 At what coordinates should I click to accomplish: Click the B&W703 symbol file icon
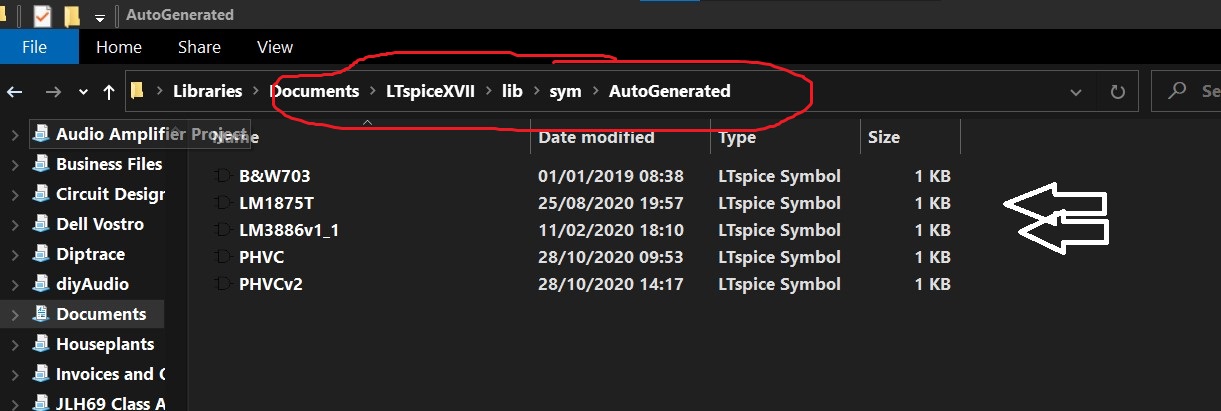[x=222, y=176]
